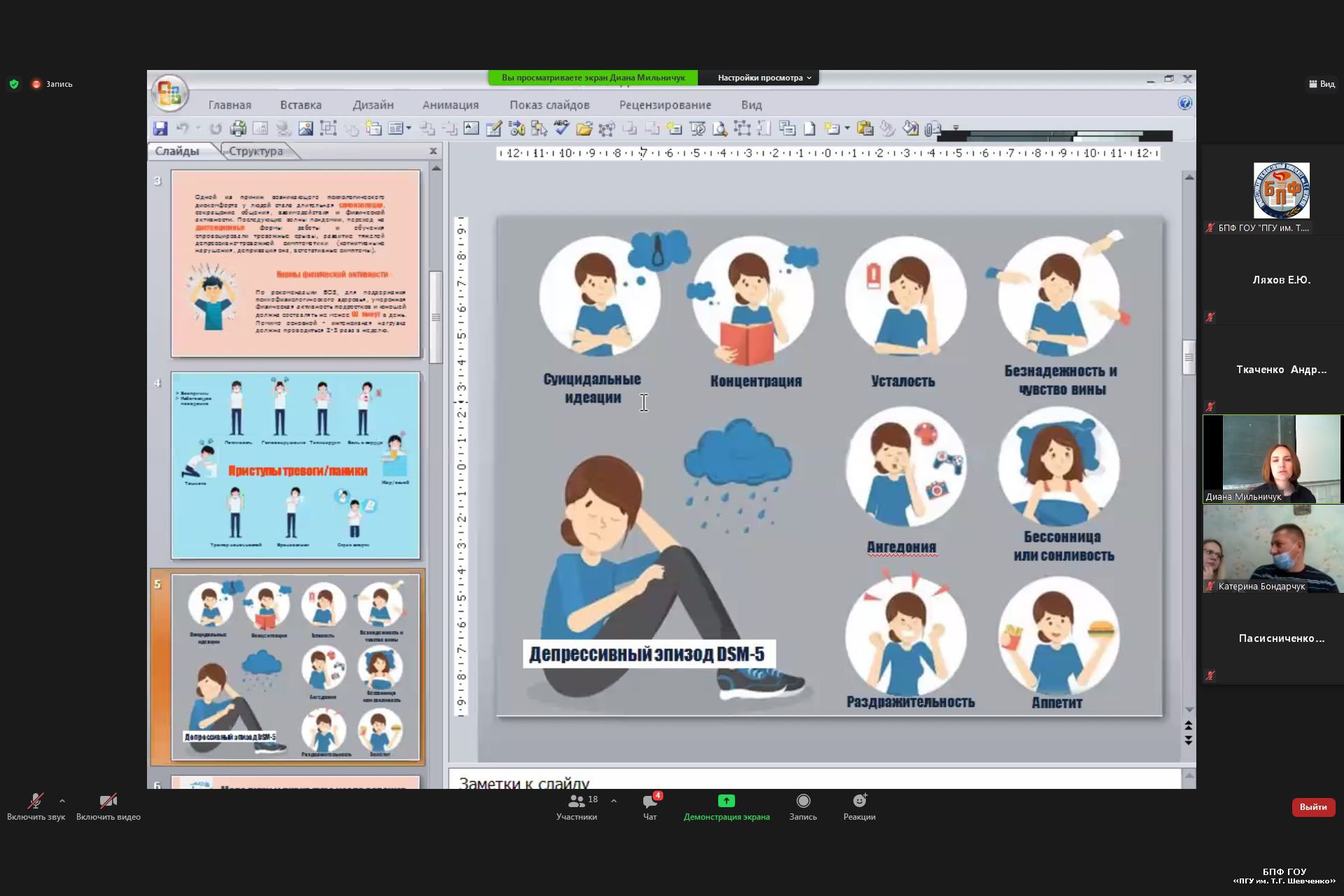Open Customize Quick Access Toolbar arrow
Image resolution: width=1344 pixels, height=896 pixels.
pos(955,127)
